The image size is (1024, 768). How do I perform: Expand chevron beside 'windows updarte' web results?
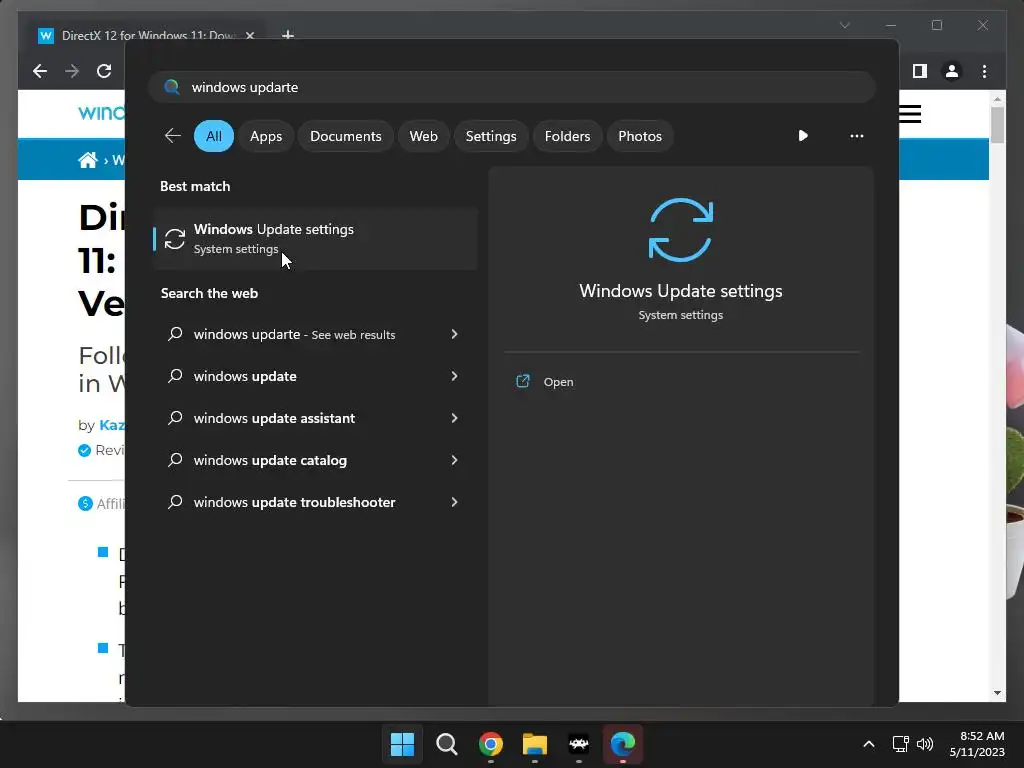[x=454, y=334]
